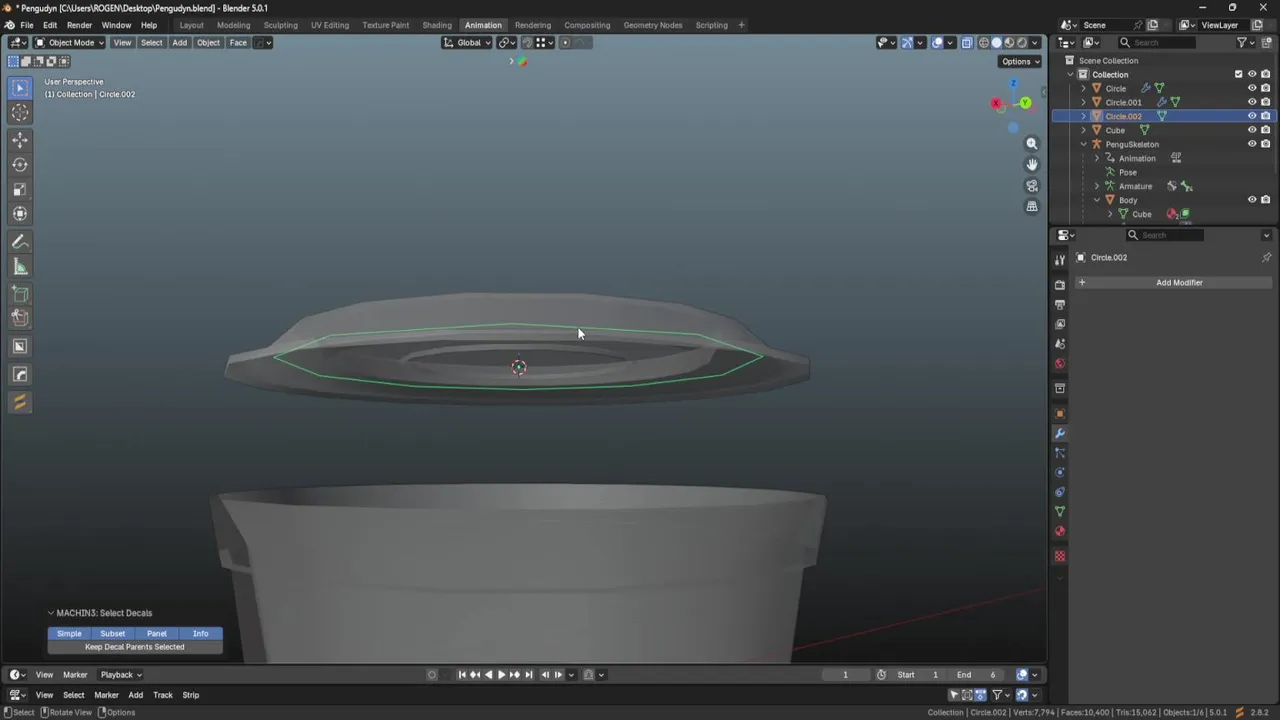Select the Cursor tool in toolbar
Screen dimensions: 1280x720
[x=20, y=113]
